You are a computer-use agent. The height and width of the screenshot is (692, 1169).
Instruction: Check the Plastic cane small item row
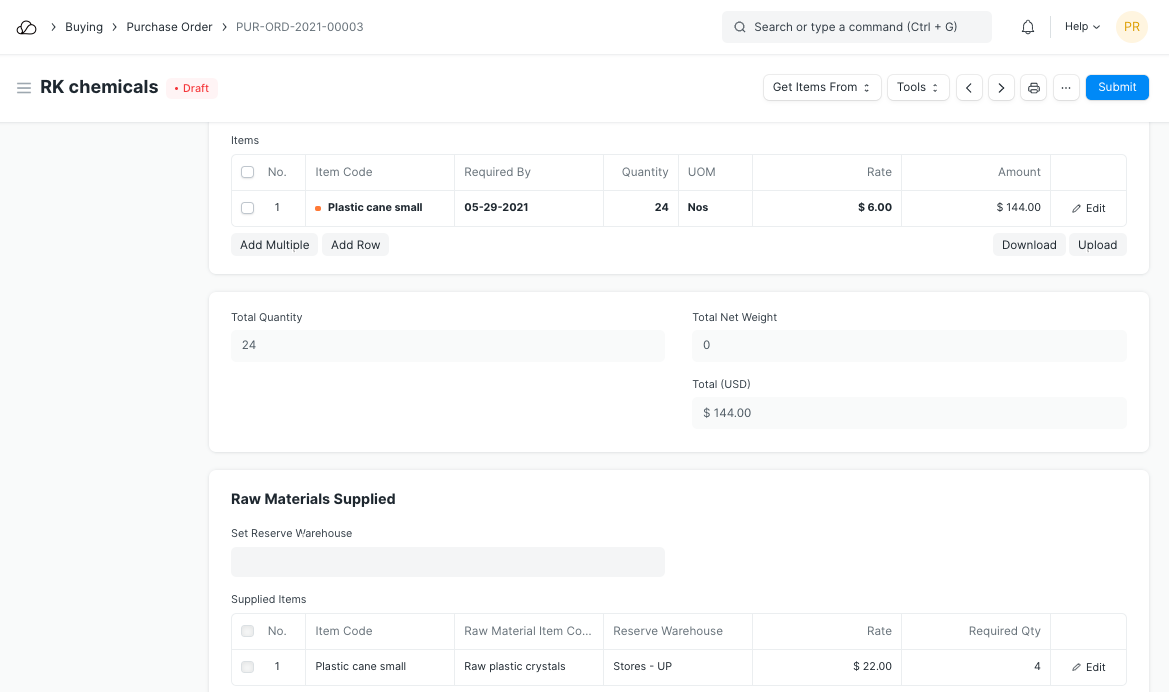click(x=248, y=208)
